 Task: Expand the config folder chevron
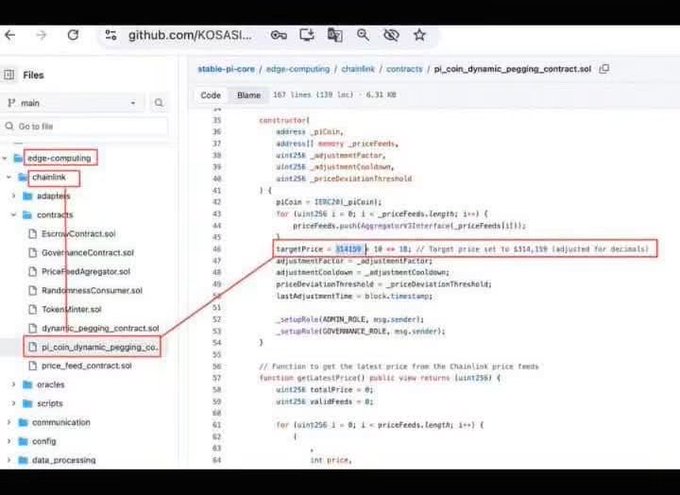click(9, 441)
